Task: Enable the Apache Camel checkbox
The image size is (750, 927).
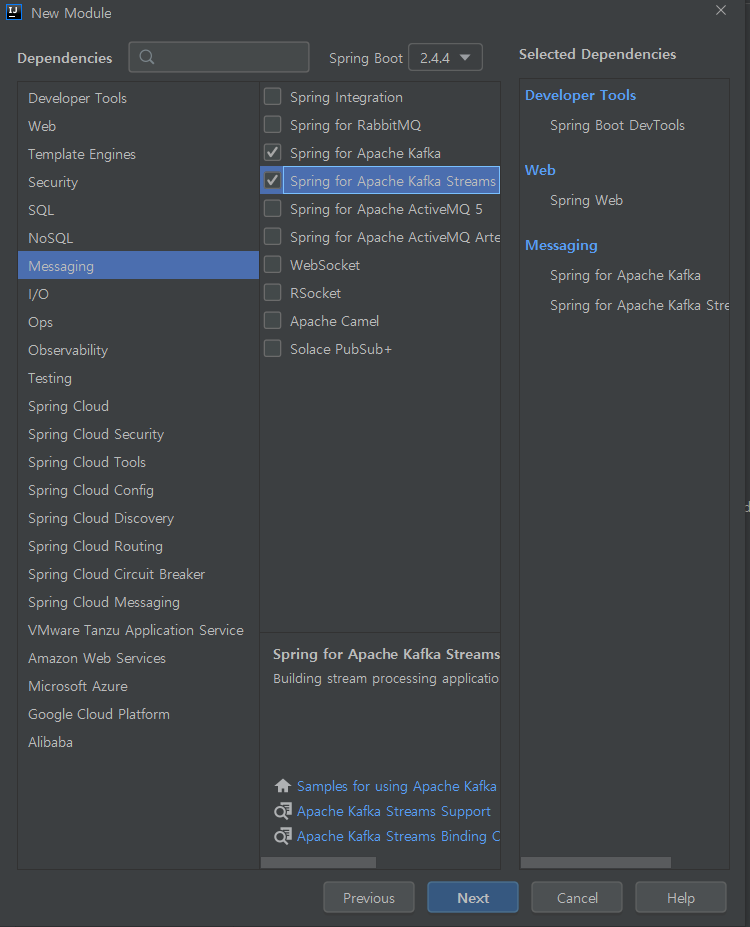Action: pyautogui.click(x=272, y=320)
